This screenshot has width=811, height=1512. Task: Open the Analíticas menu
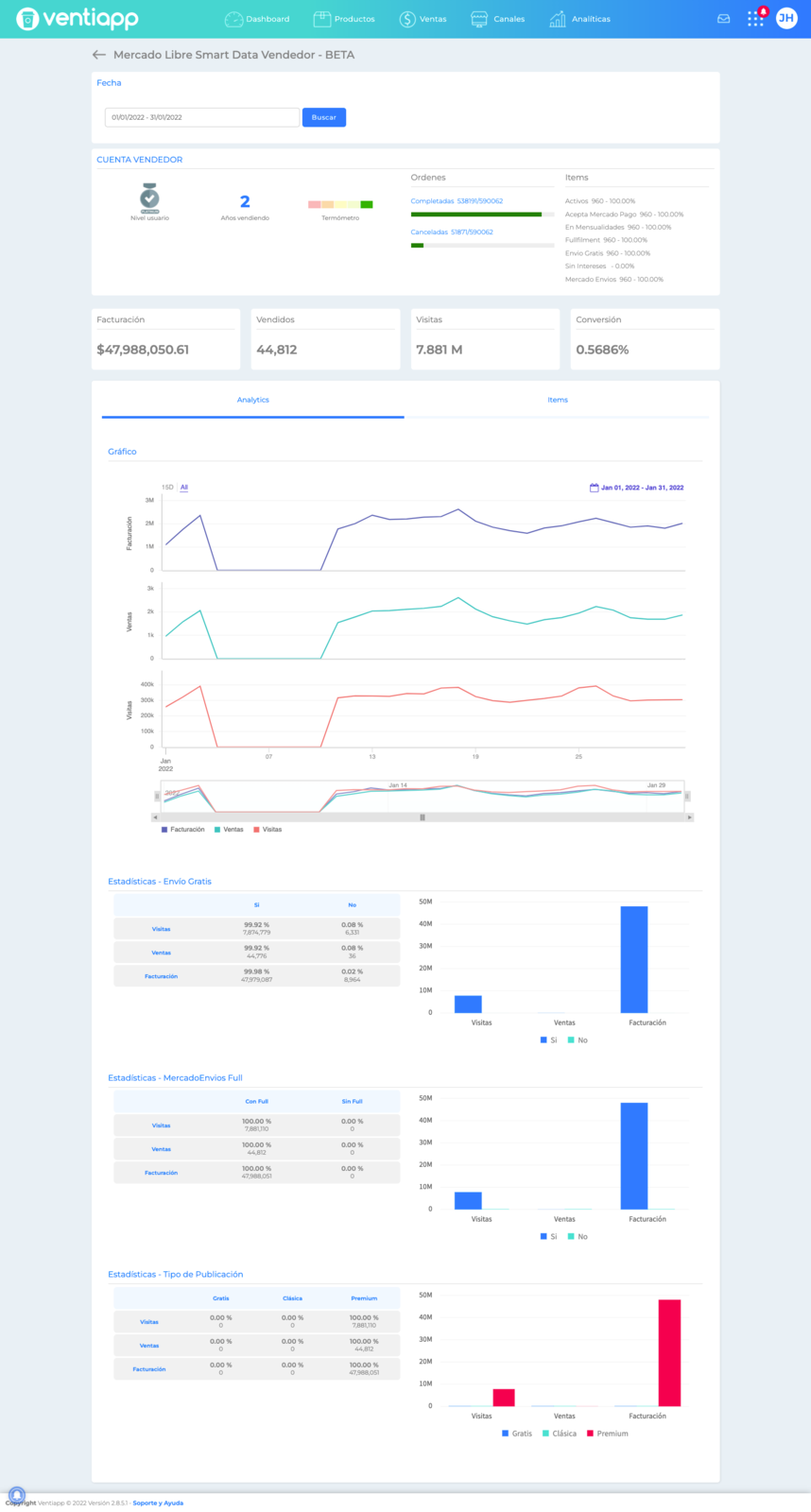click(579, 19)
